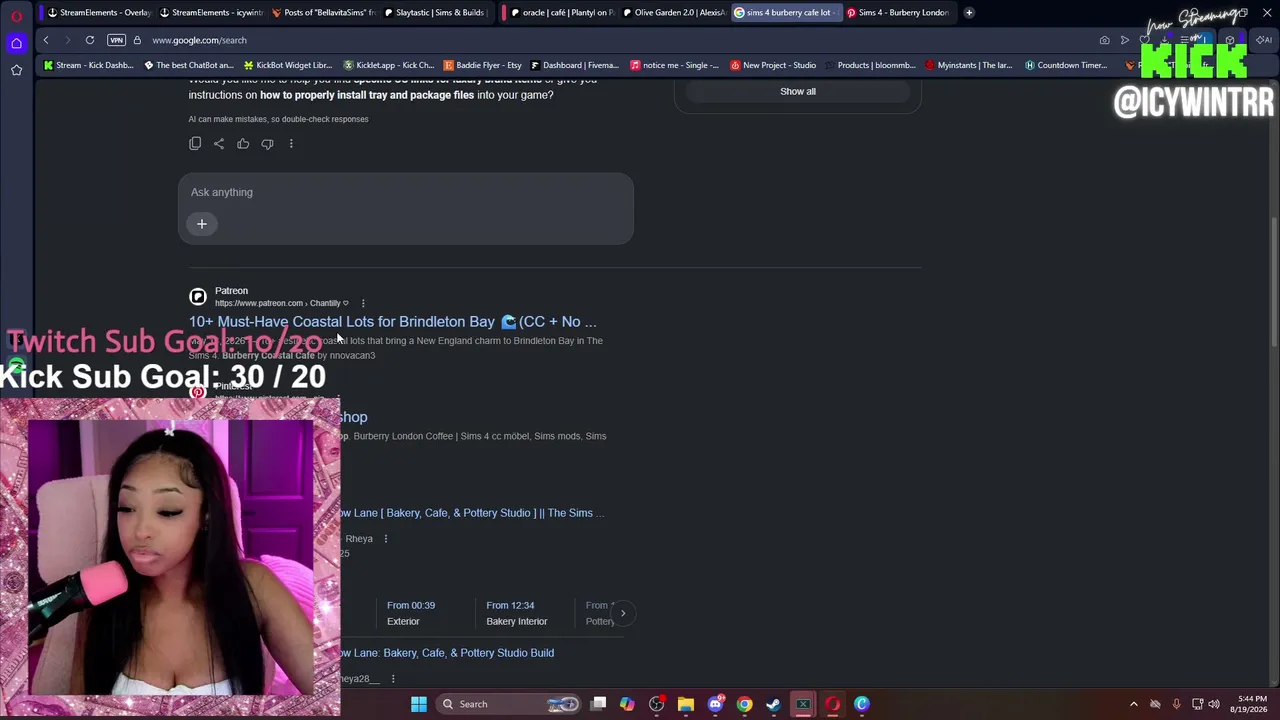Open the Baddie Flyer - Etsy bookmark
This screenshot has width=1280, height=720.
[483, 65]
